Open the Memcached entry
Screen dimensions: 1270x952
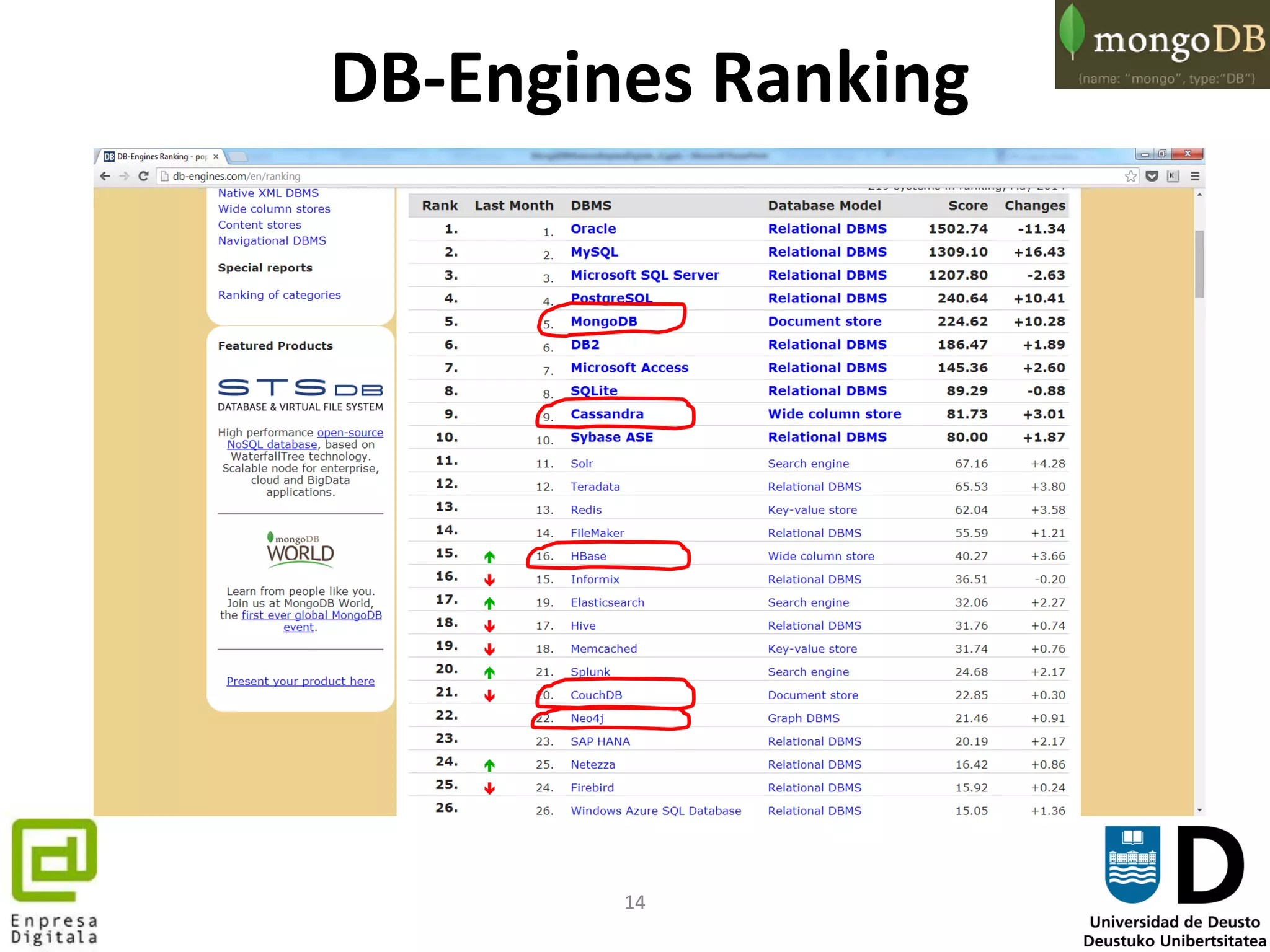point(603,649)
